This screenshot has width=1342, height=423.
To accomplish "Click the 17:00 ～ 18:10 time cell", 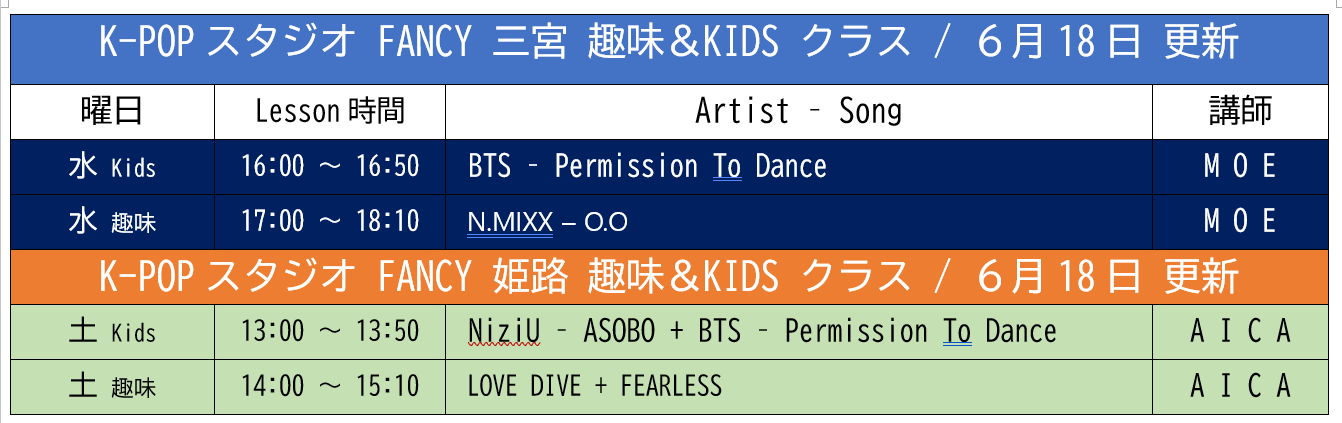I will pyautogui.click(x=330, y=221).
